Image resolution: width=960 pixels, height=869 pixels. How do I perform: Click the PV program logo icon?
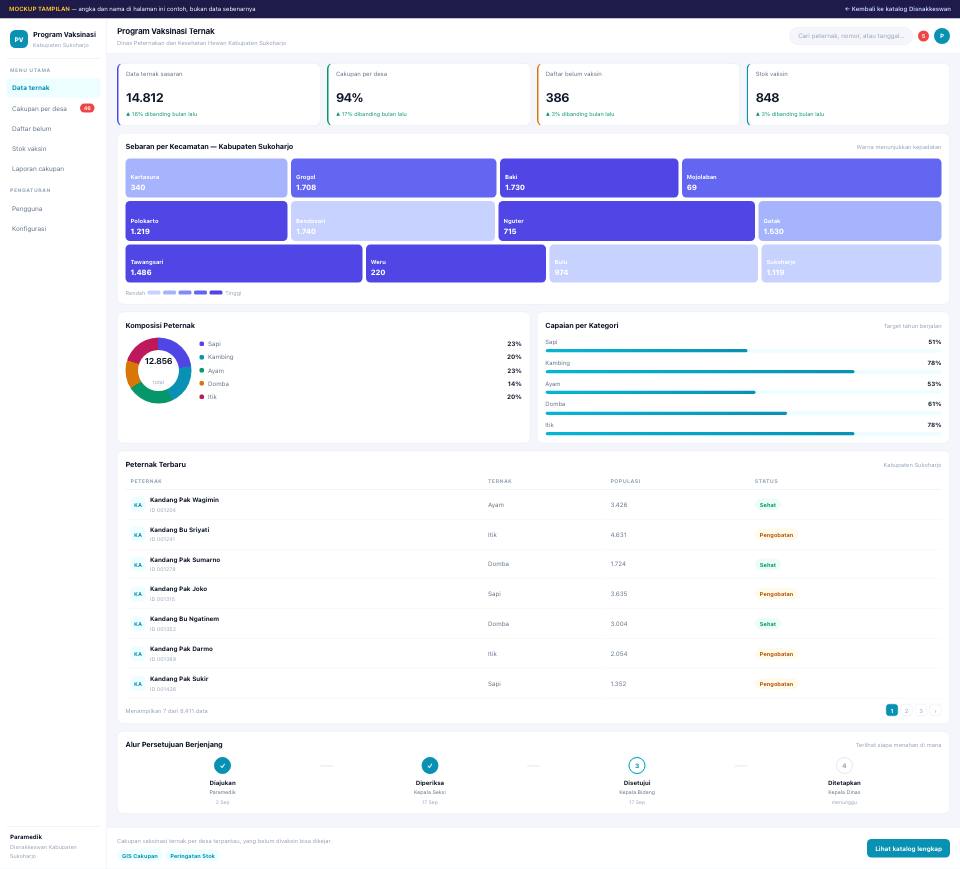(19, 39)
